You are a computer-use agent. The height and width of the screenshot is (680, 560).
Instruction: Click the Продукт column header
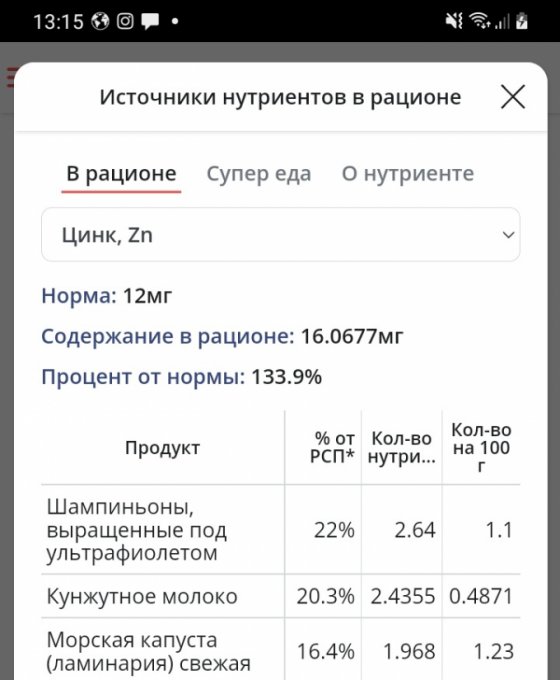pyautogui.click(x=163, y=448)
